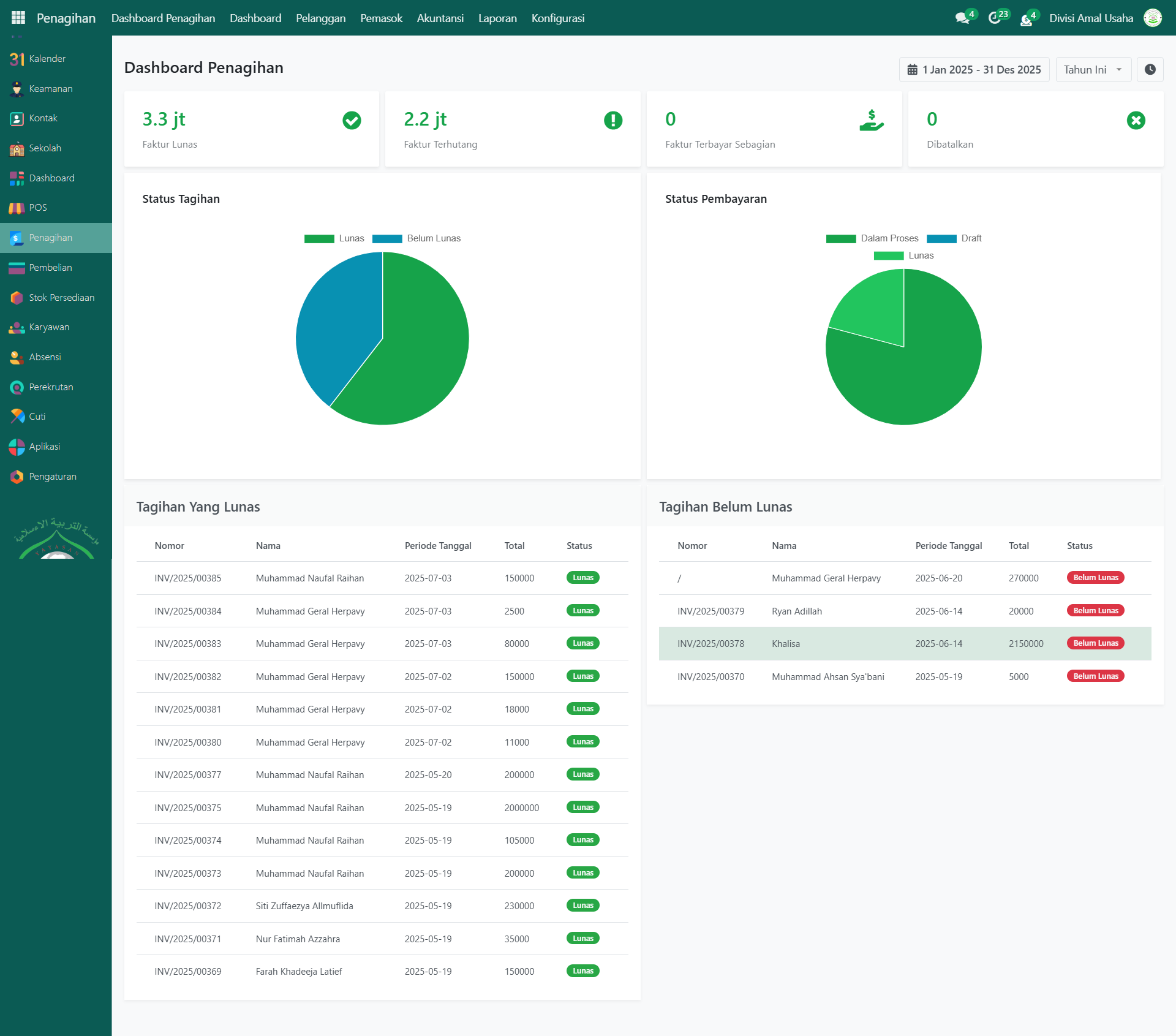Screen dimensions: 1176x1036
Task: Click the clock history button near date filter
Action: (1150, 70)
